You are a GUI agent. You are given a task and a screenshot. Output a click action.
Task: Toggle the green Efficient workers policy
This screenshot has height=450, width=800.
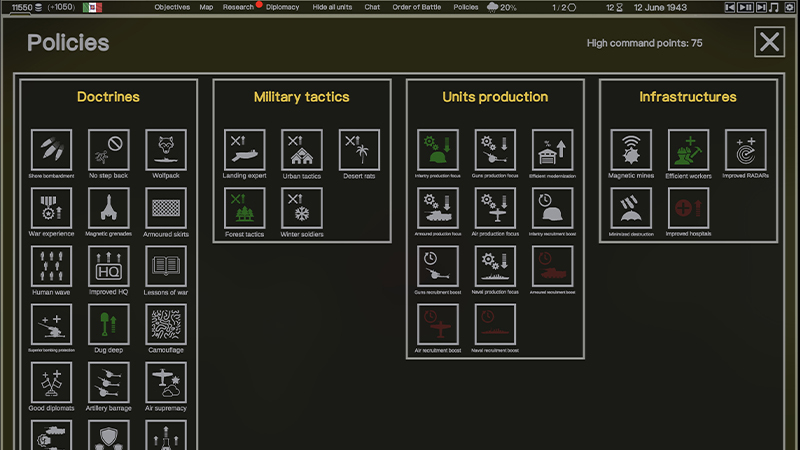tap(688, 149)
